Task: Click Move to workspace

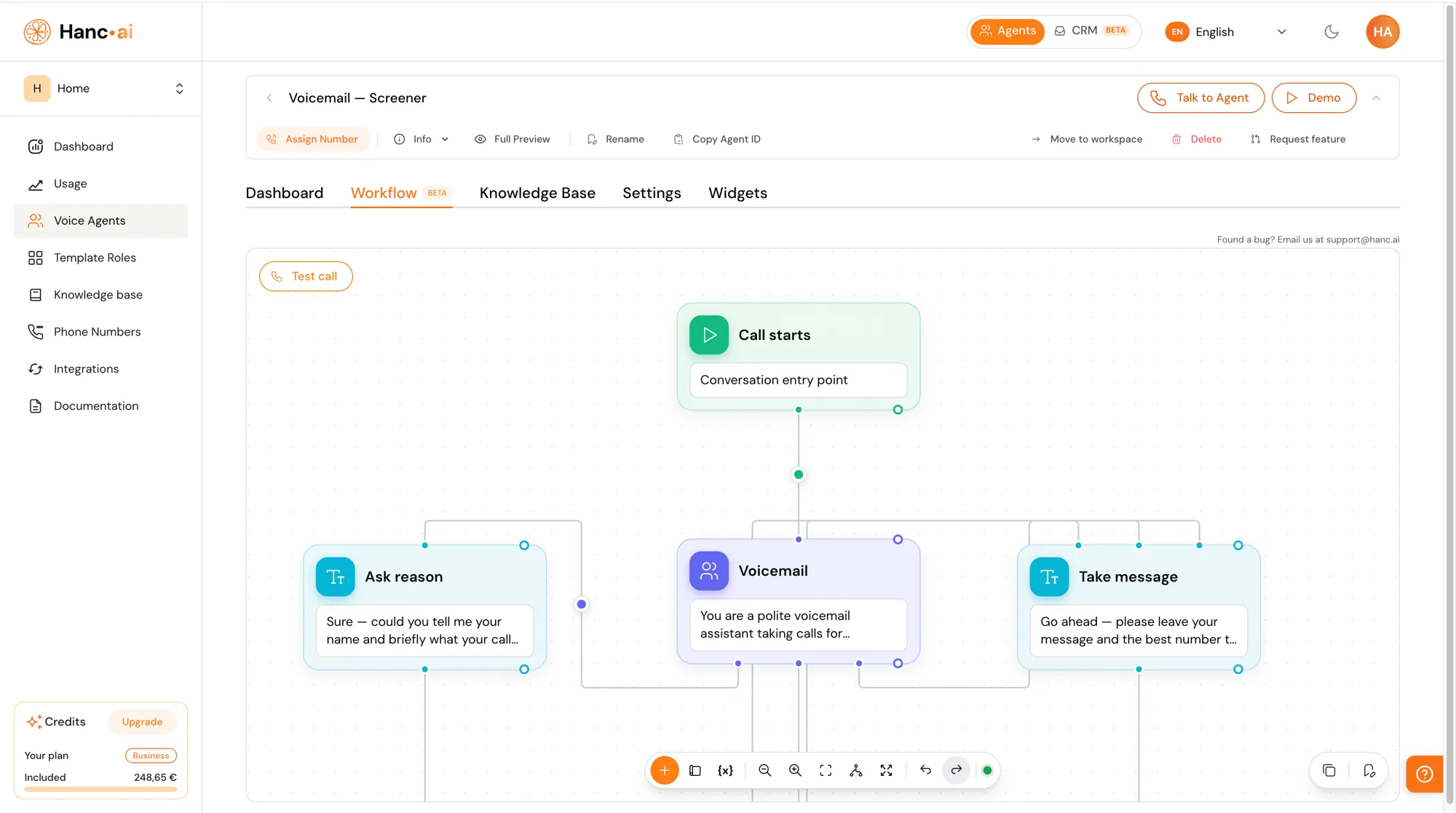Action: pos(1087,139)
